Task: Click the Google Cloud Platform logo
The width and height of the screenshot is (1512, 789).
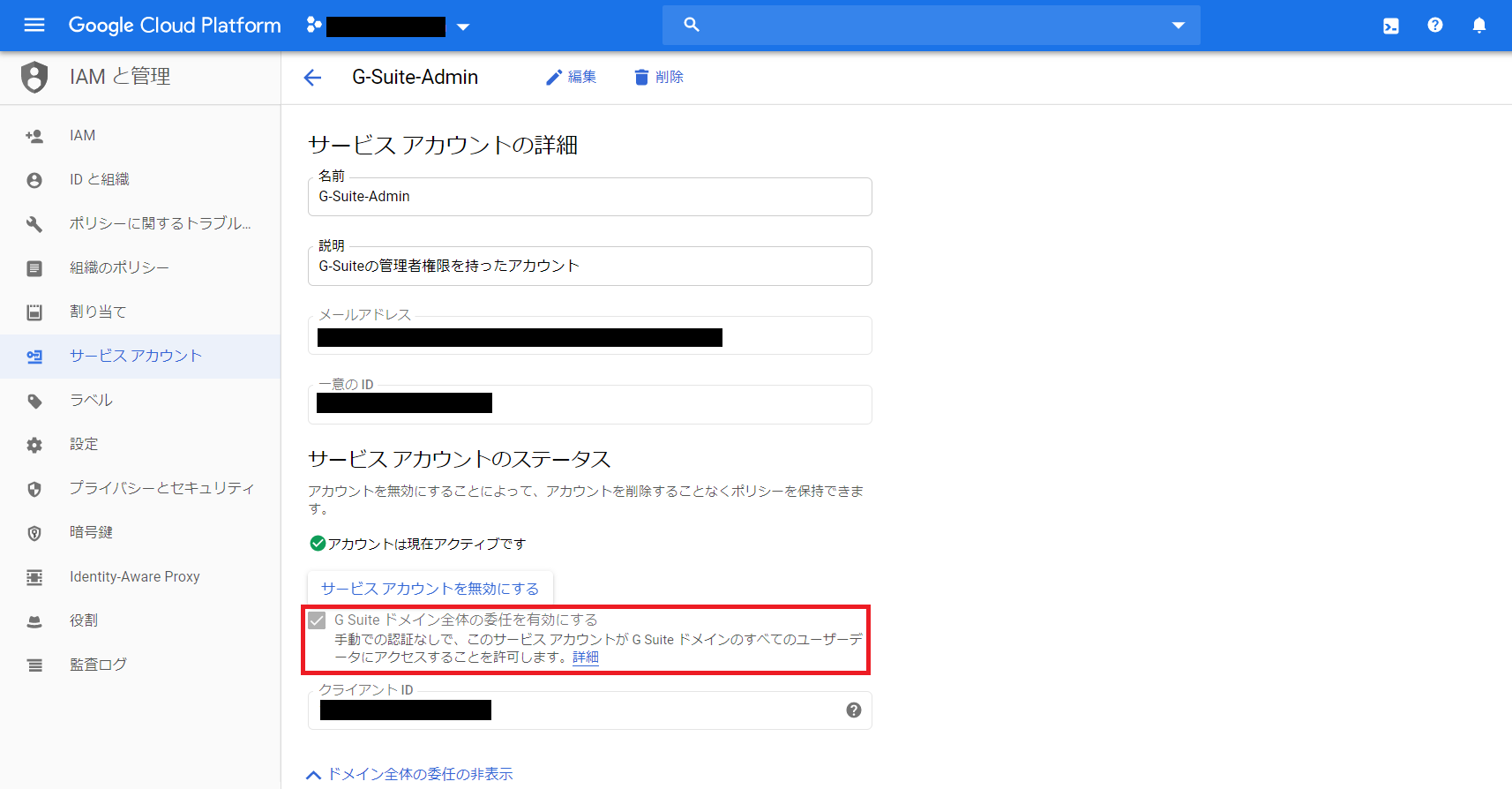Action: [x=175, y=25]
